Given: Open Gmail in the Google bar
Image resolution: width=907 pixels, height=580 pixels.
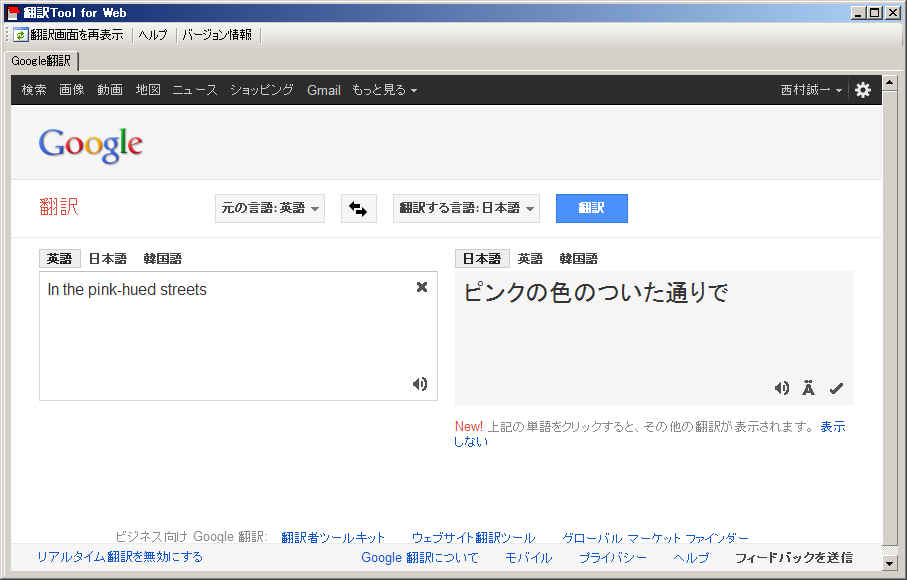Looking at the screenshot, I should pyautogui.click(x=324, y=90).
